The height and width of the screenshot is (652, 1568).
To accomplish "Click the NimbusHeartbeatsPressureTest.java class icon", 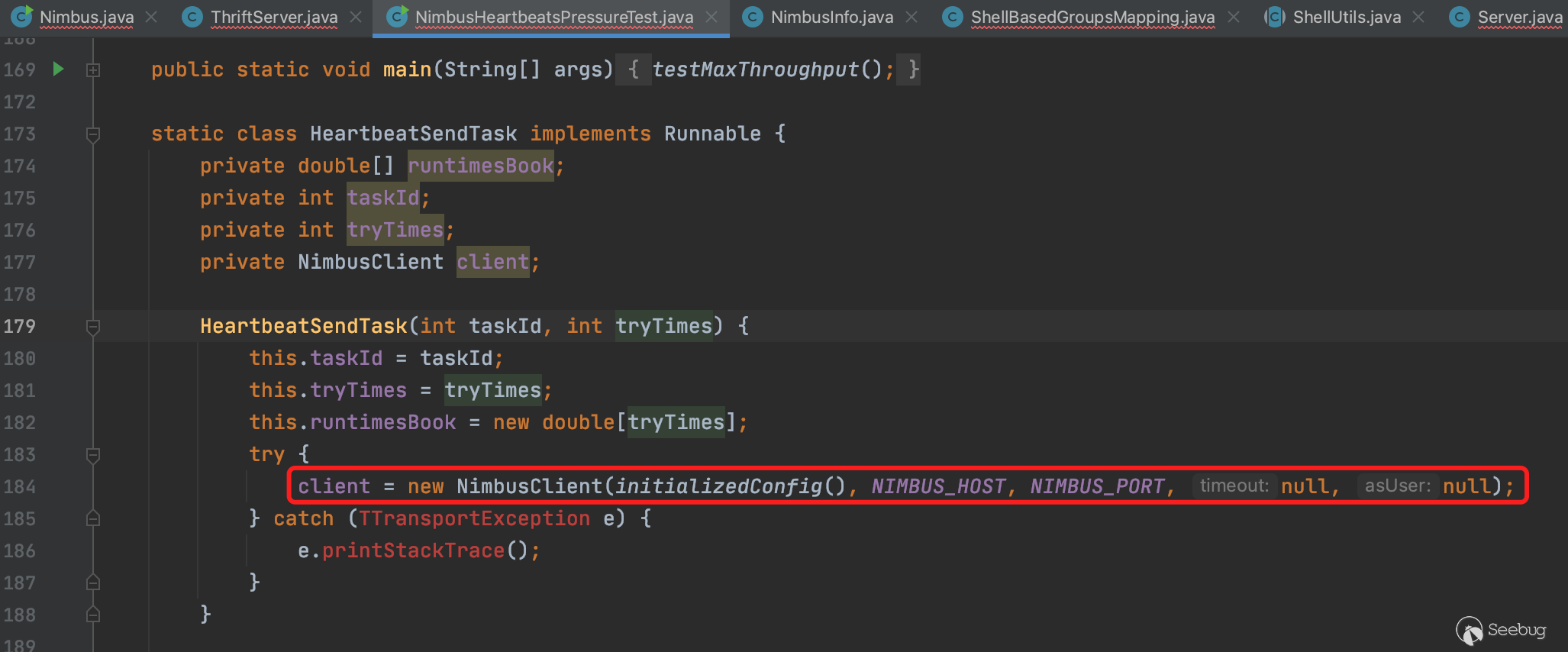I will point(397,17).
